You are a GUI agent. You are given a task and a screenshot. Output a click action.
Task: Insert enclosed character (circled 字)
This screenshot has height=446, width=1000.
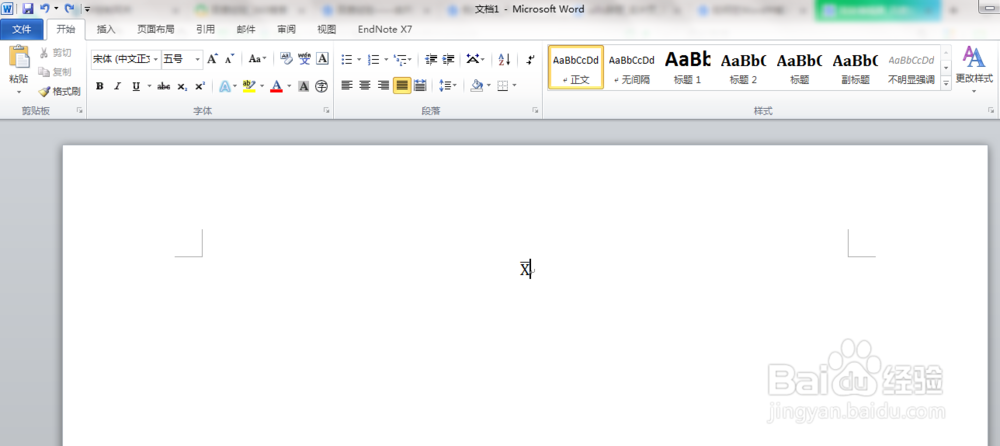pos(321,86)
